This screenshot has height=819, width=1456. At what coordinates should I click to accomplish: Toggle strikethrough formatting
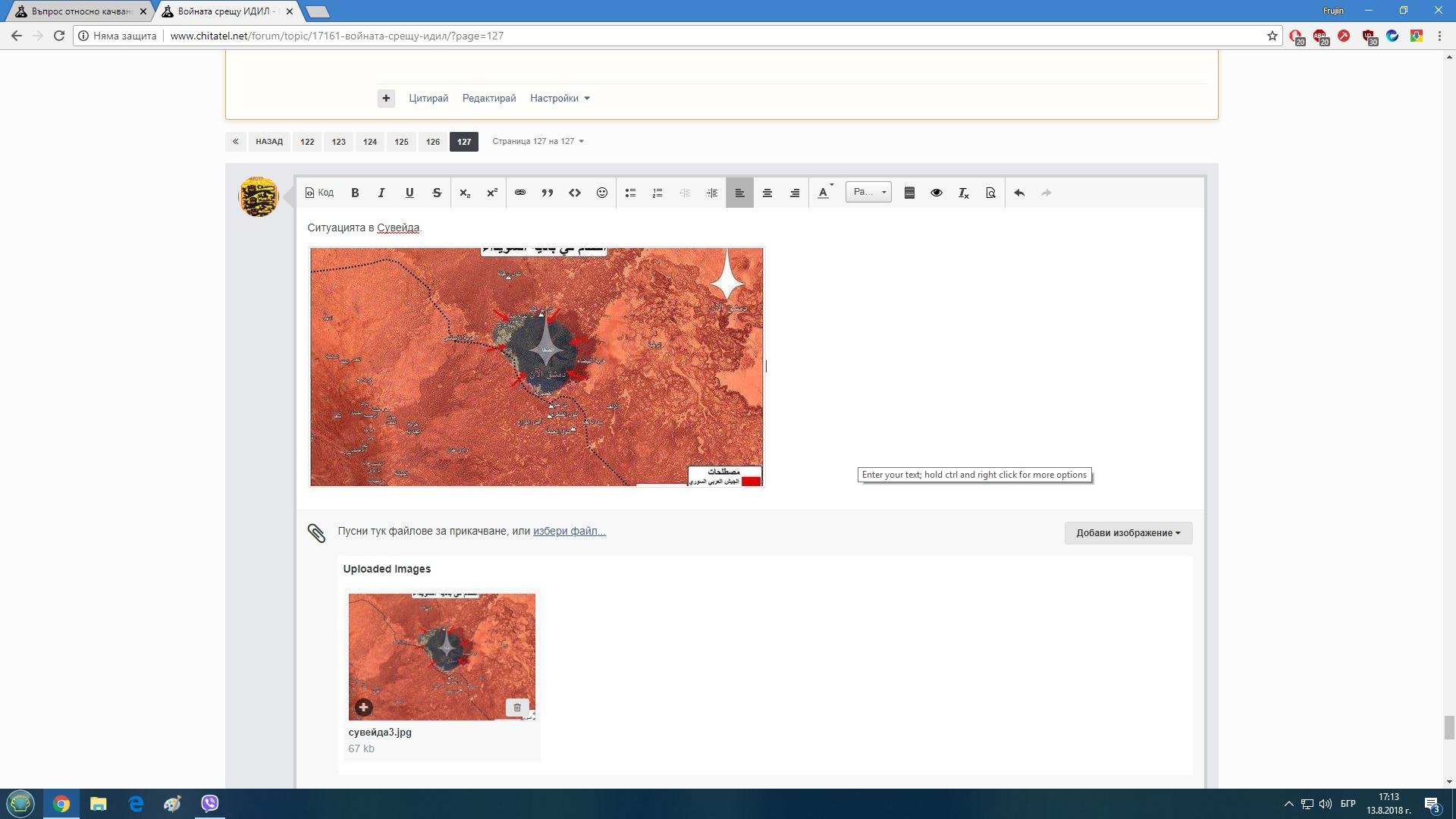click(437, 193)
